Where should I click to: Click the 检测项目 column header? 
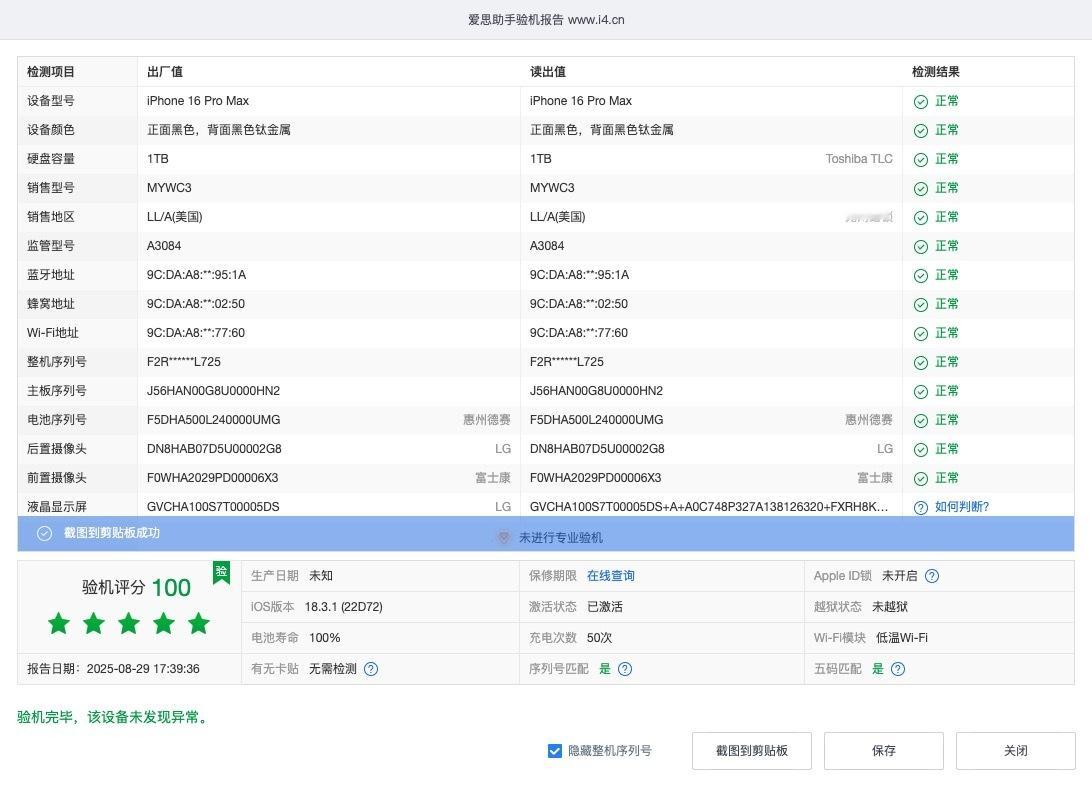point(51,72)
